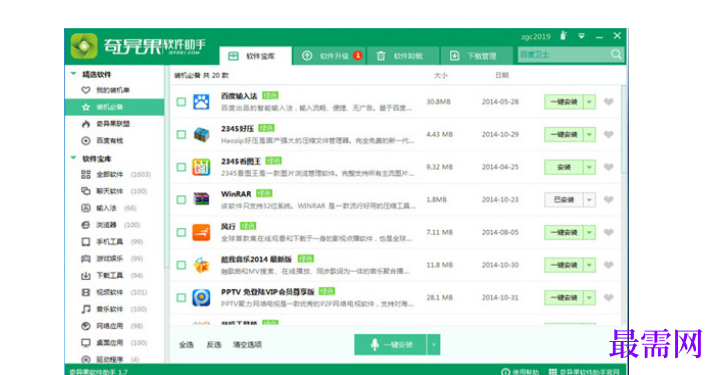This screenshot has height=375, width=721.
Task: Favorite 百度输入法 with heart icon
Action: point(608,102)
